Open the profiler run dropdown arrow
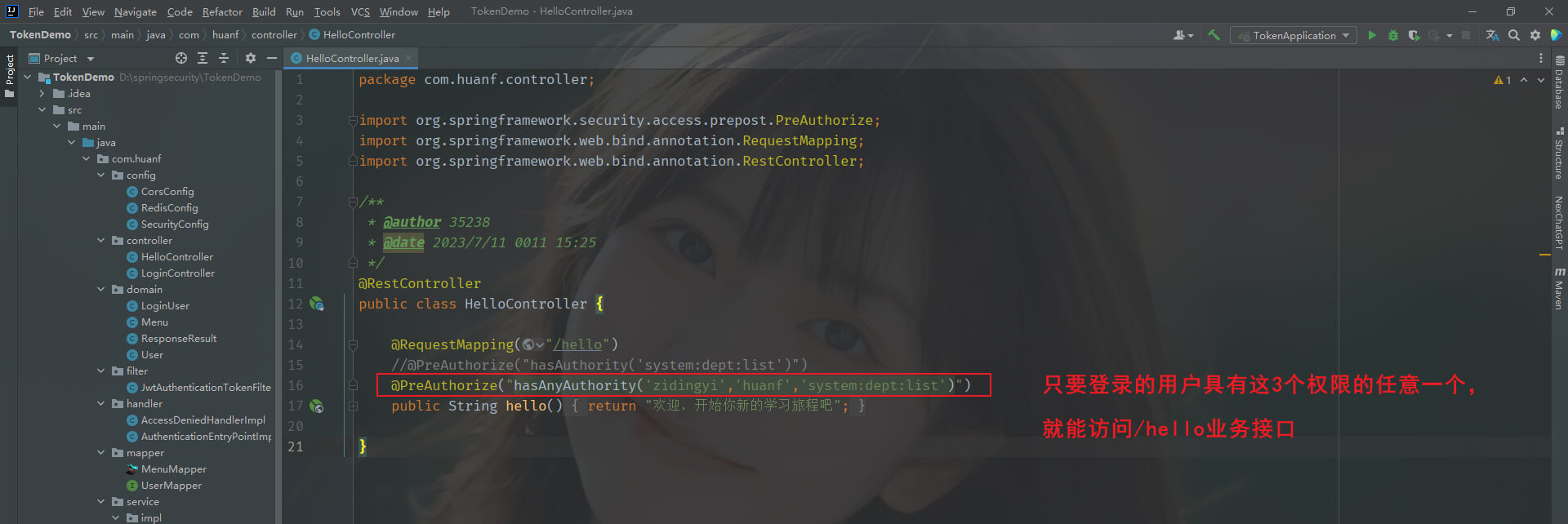 pos(1450,35)
